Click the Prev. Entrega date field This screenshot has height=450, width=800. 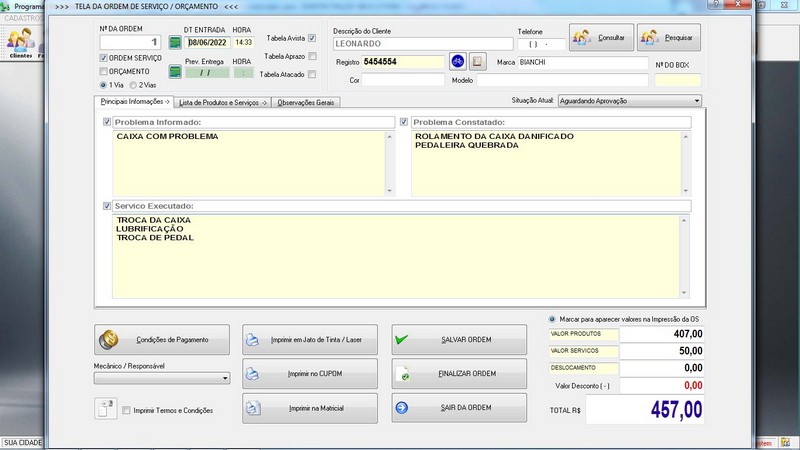point(207,72)
